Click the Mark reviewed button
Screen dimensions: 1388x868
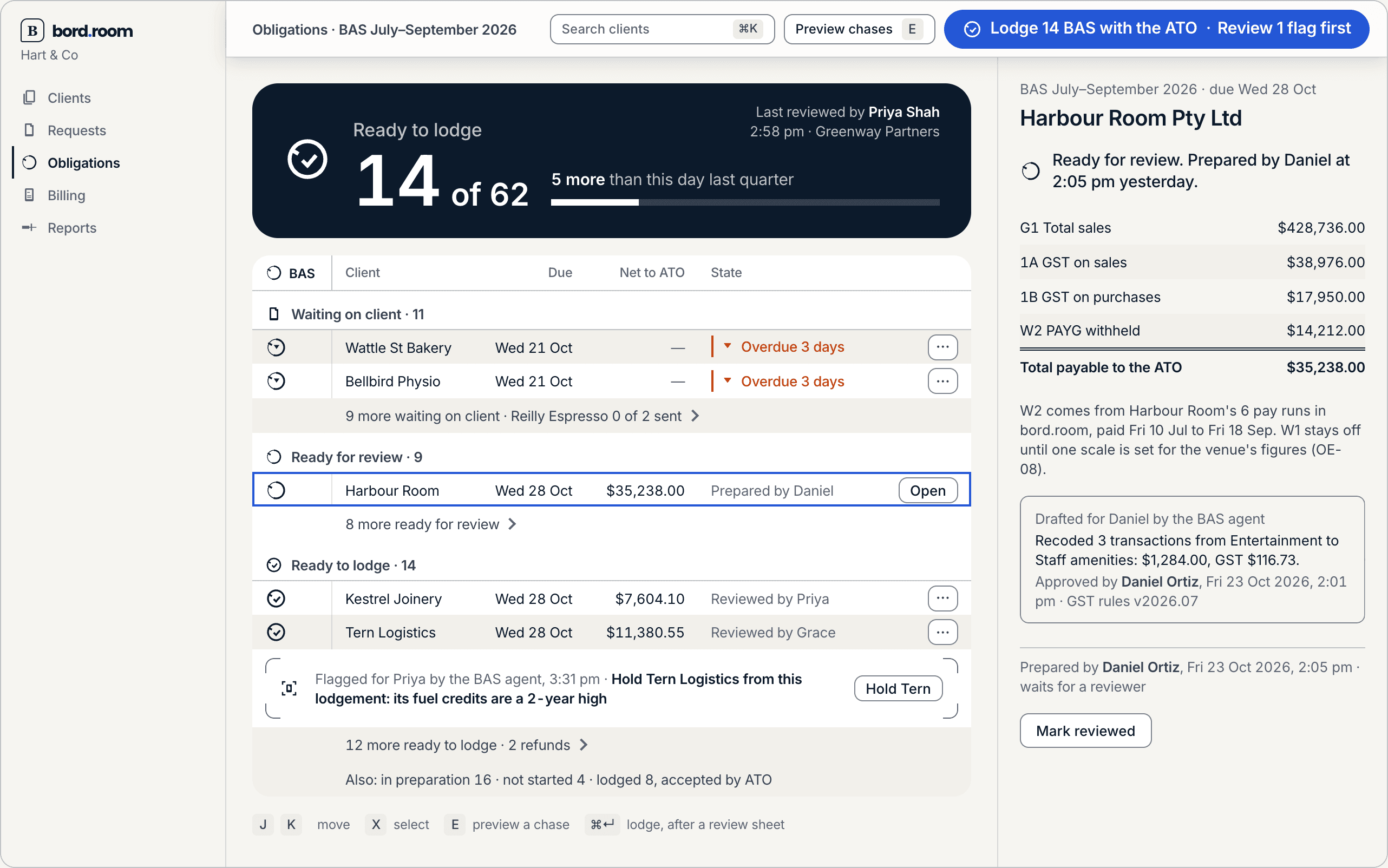coord(1085,731)
